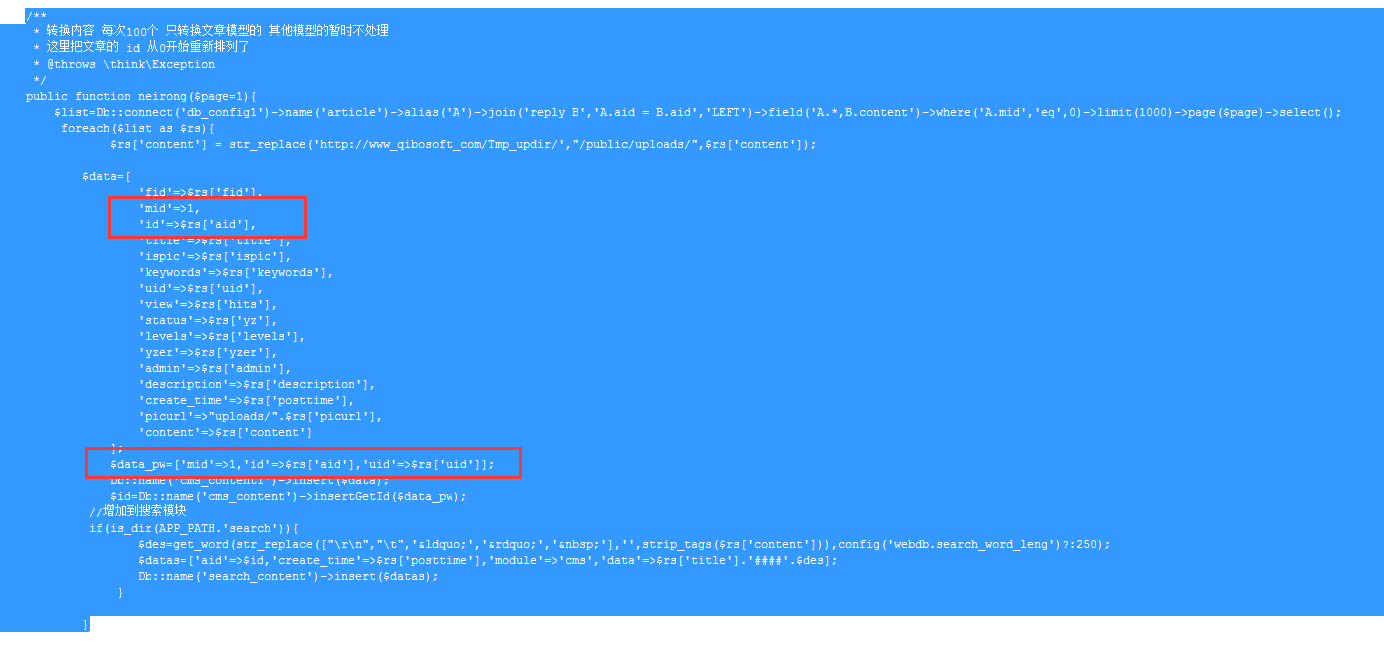Click the 'fid'=>$rs['fid'] array entry
This screenshot has height=648, width=1384.
point(200,192)
